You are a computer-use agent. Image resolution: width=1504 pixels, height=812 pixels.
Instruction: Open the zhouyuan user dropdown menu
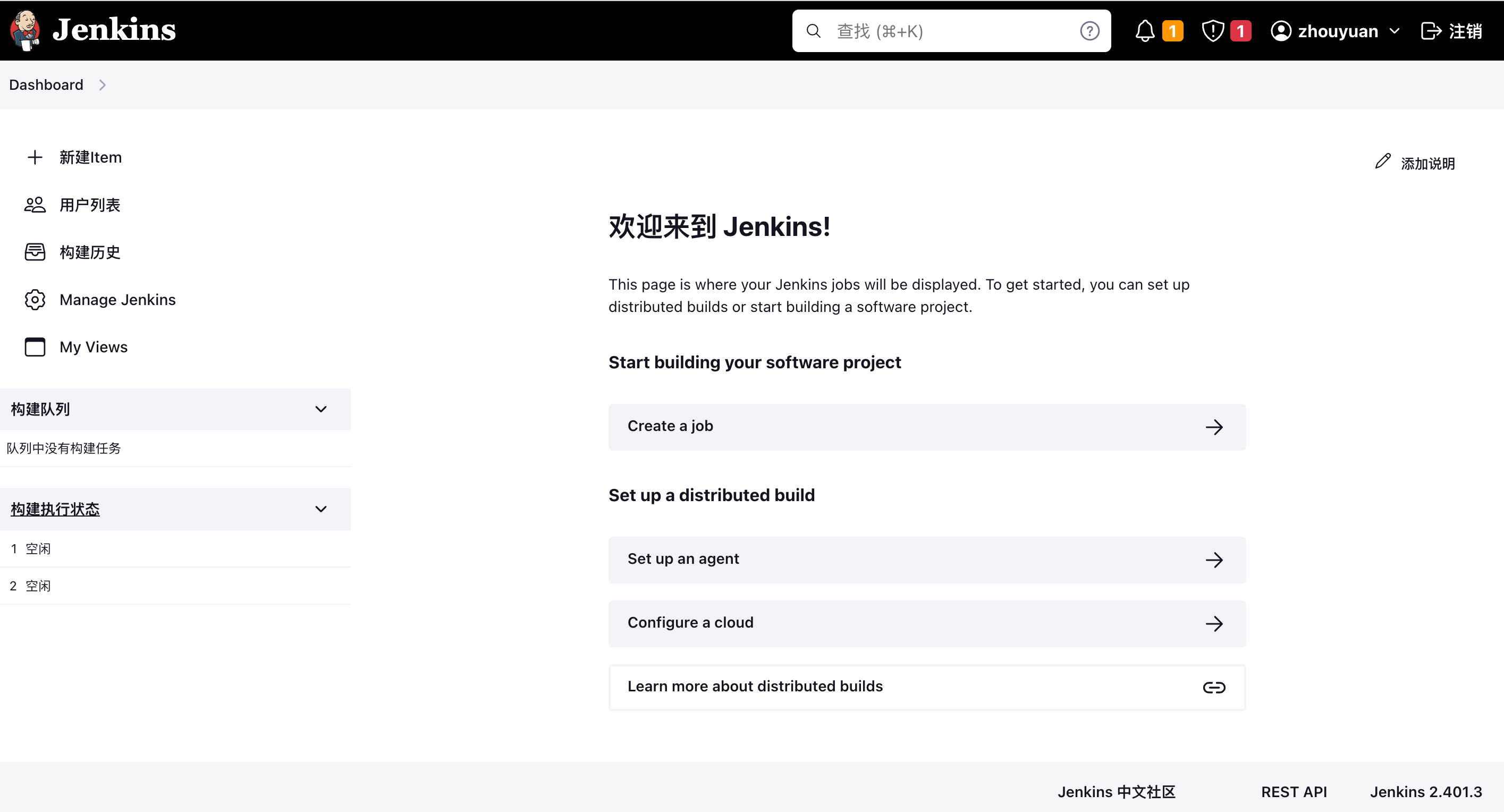click(x=1394, y=31)
